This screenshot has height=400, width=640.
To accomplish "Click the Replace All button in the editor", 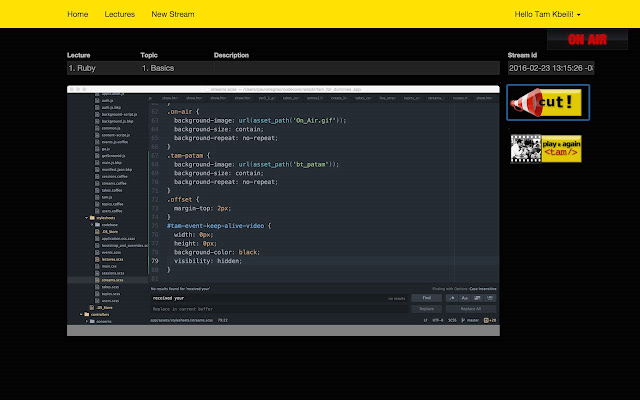I will tap(471, 309).
